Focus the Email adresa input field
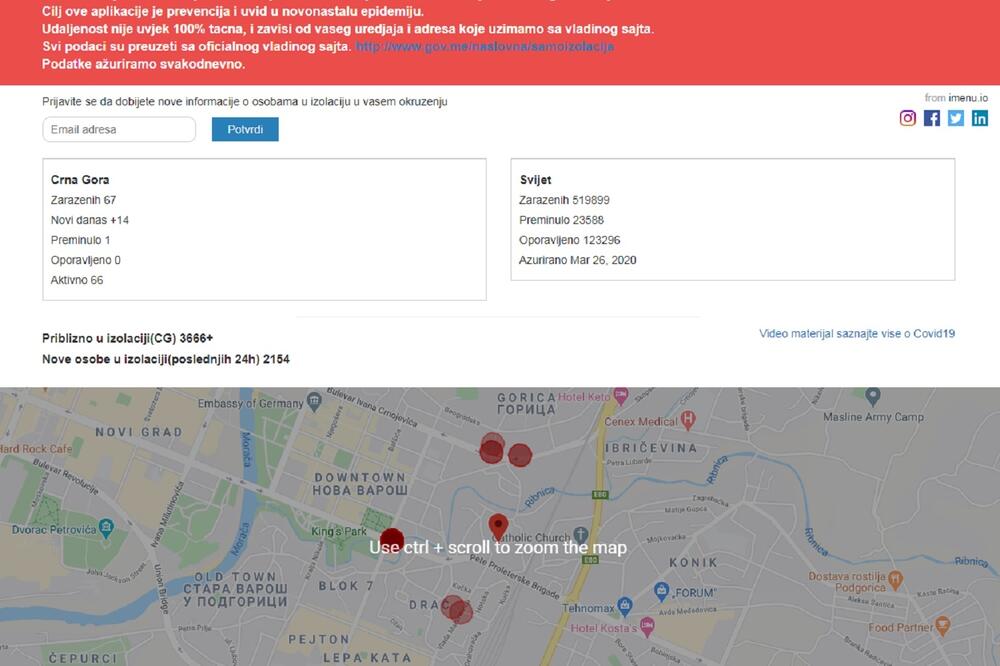Screen dimensions: 1000x666 (x=119, y=130)
